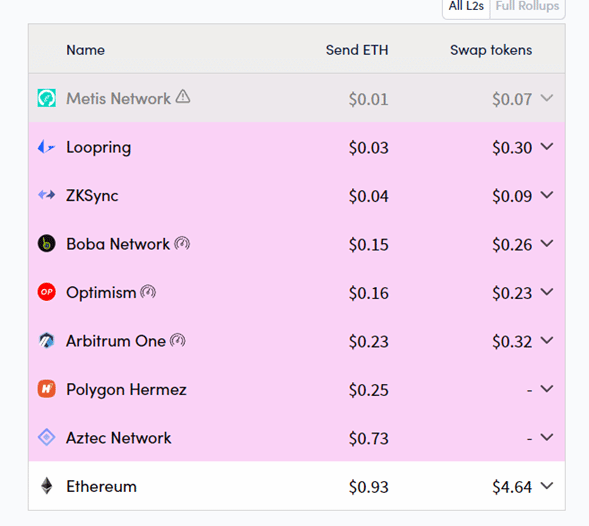589x526 pixels.
Task: Open the Arbitrum One name link
Action: (116, 341)
